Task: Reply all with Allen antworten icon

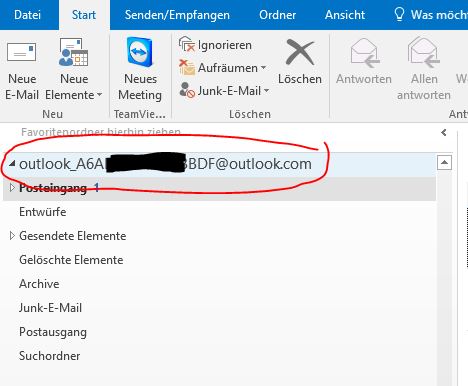Action: 423,52
